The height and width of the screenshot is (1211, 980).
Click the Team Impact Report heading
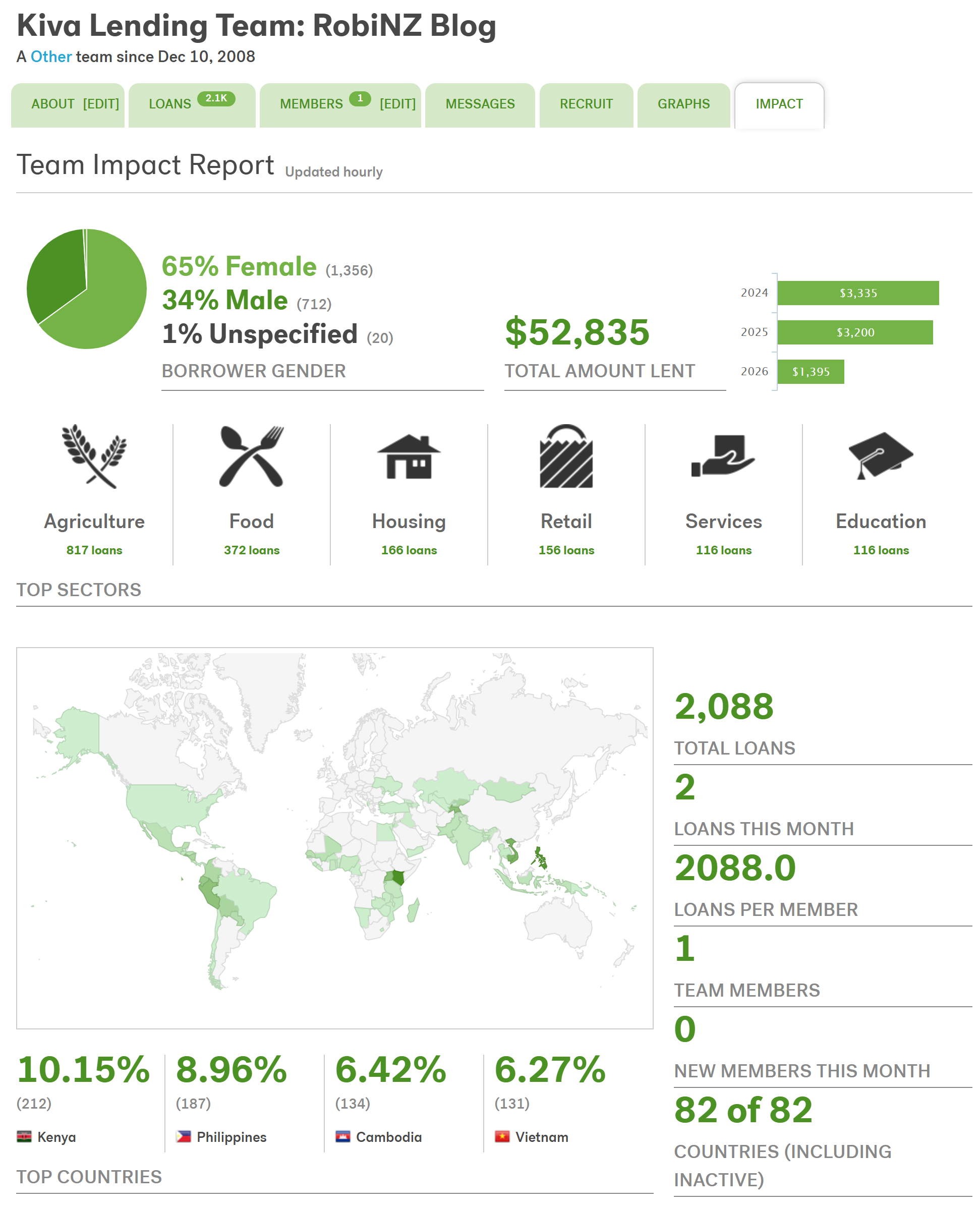(145, 165)
